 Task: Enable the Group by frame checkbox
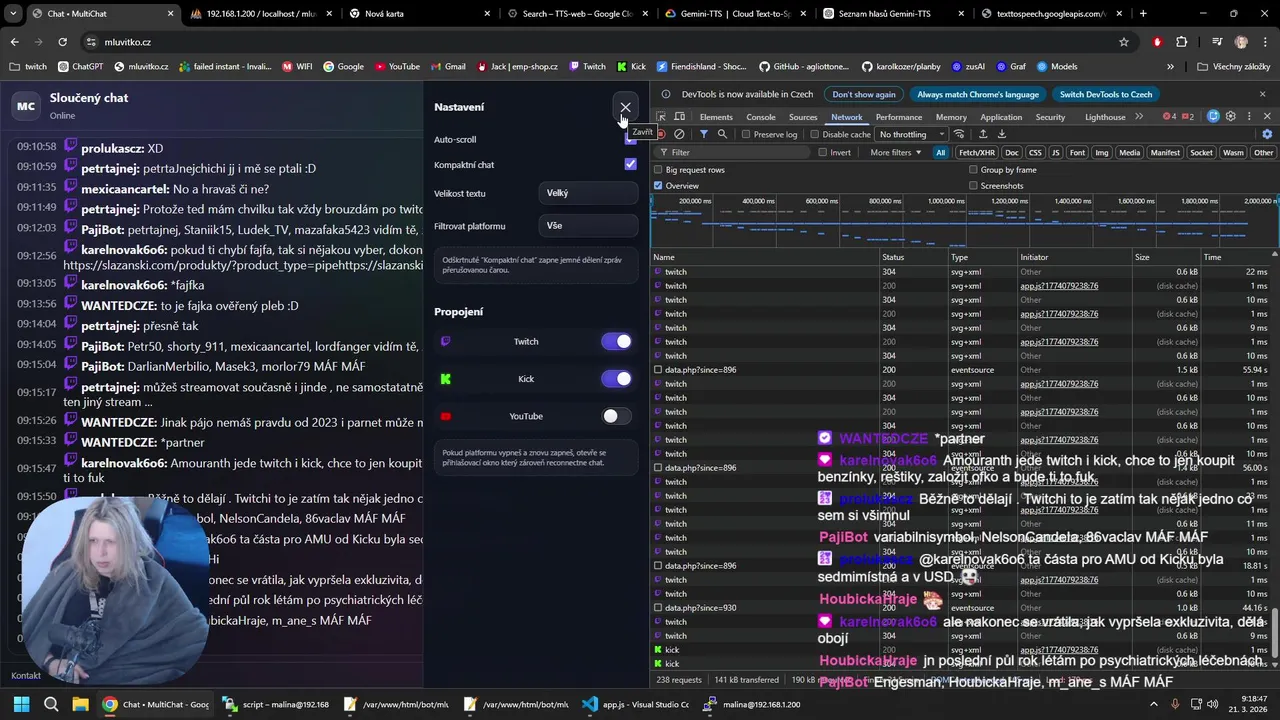[973, 170]
